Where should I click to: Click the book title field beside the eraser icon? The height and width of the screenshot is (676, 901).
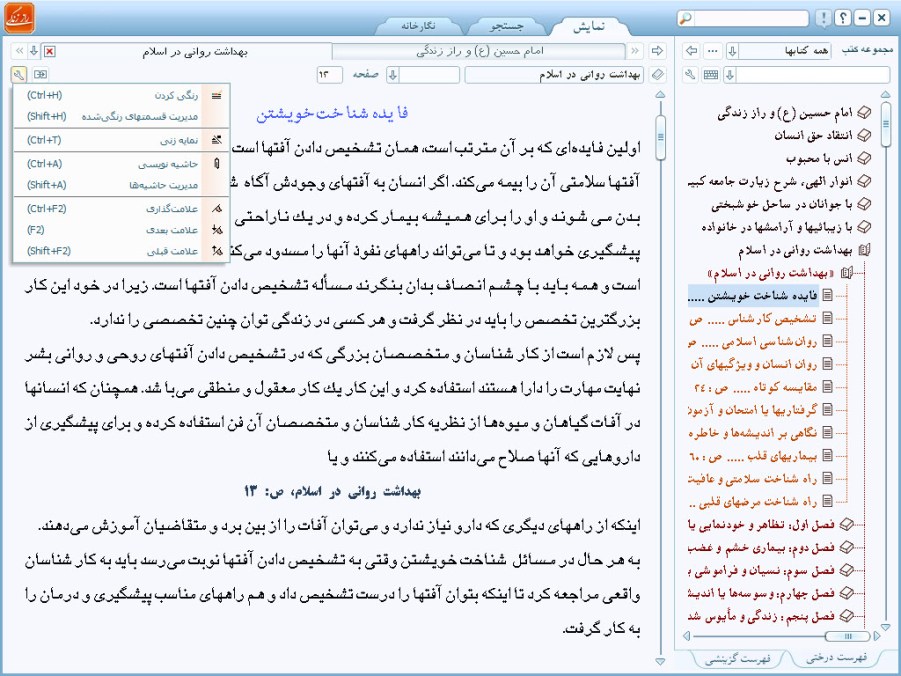coord(555,75)
